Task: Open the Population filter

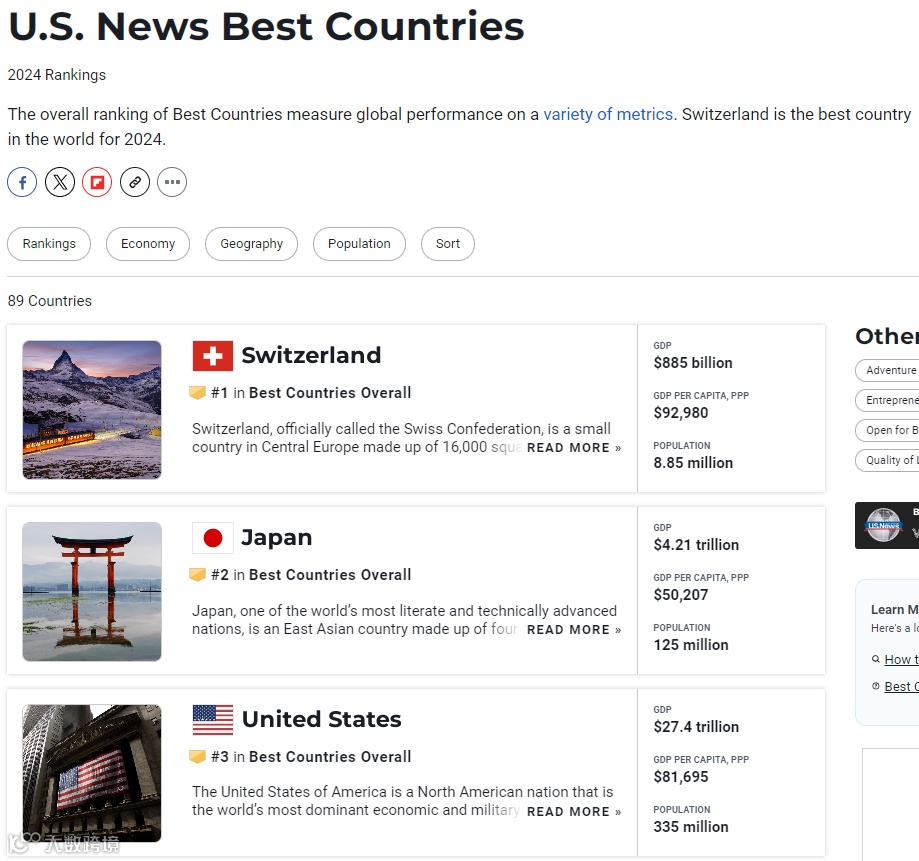Action: [359, 244]
